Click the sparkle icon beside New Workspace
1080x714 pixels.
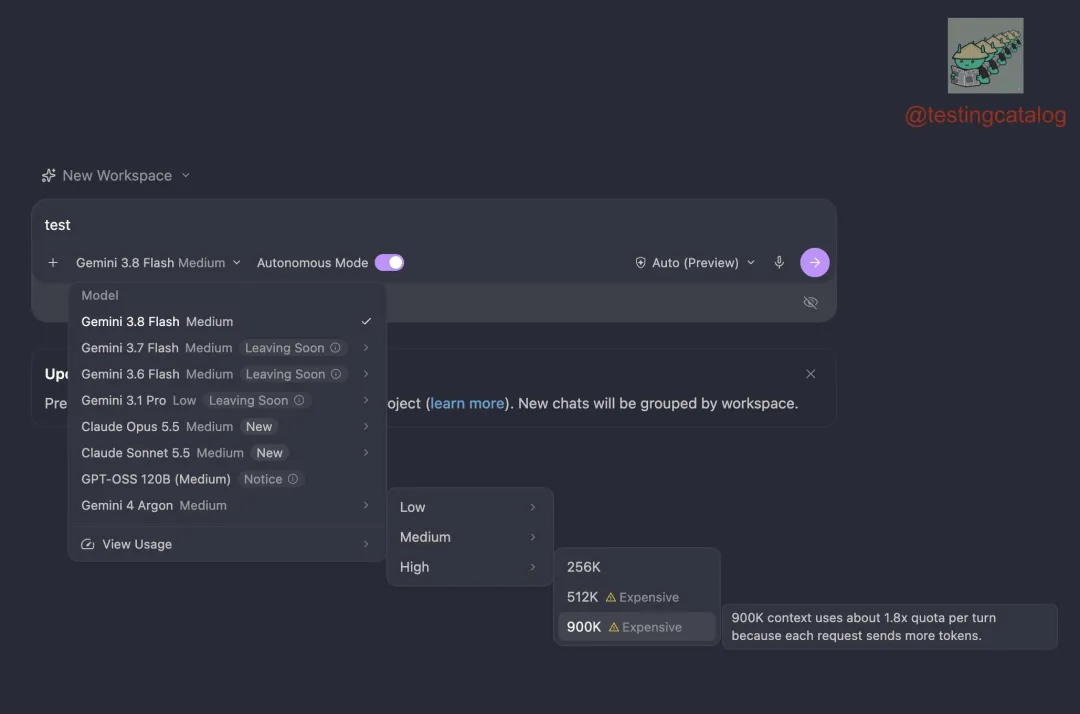click(48, 176)
